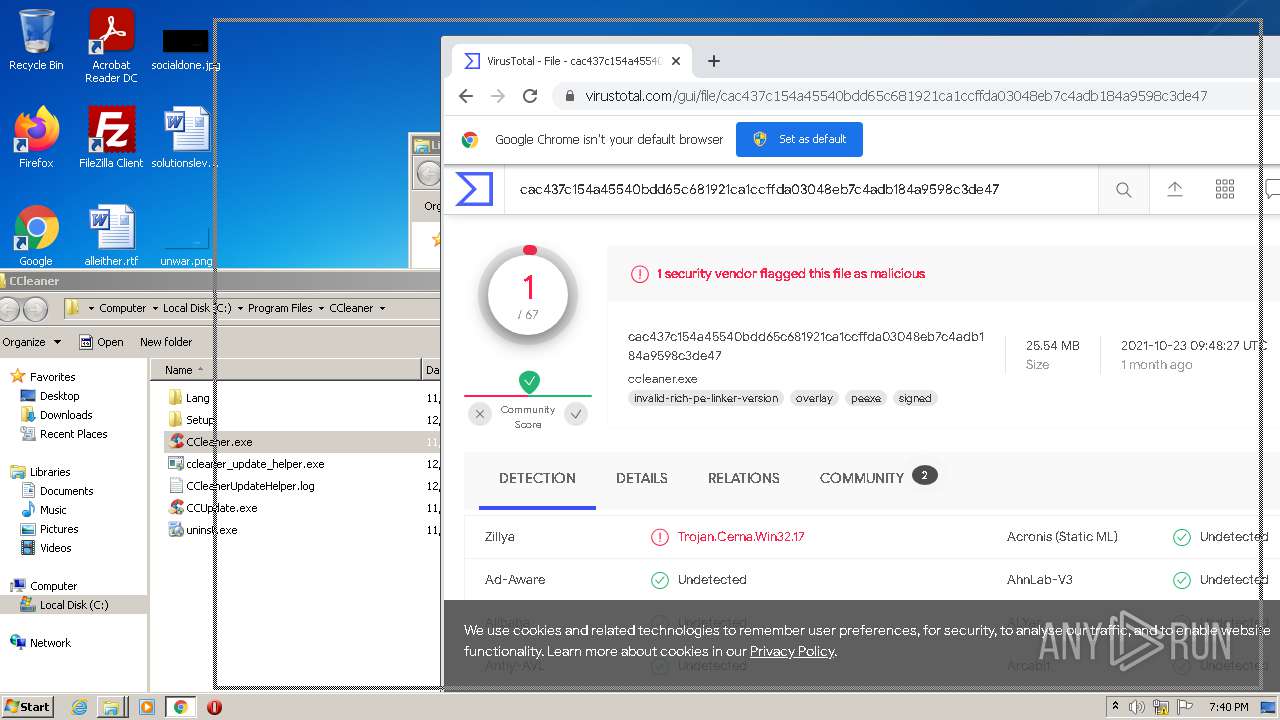This screenshot has height=720, width=1280.
Task: Open solutionslev document on desktop
Action: click(186, 137)
